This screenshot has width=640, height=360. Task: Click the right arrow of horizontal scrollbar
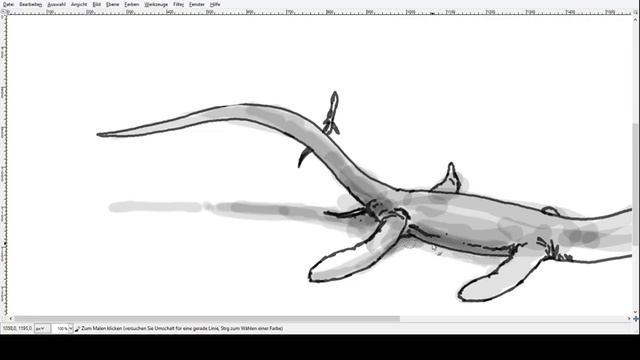(629, 318)
